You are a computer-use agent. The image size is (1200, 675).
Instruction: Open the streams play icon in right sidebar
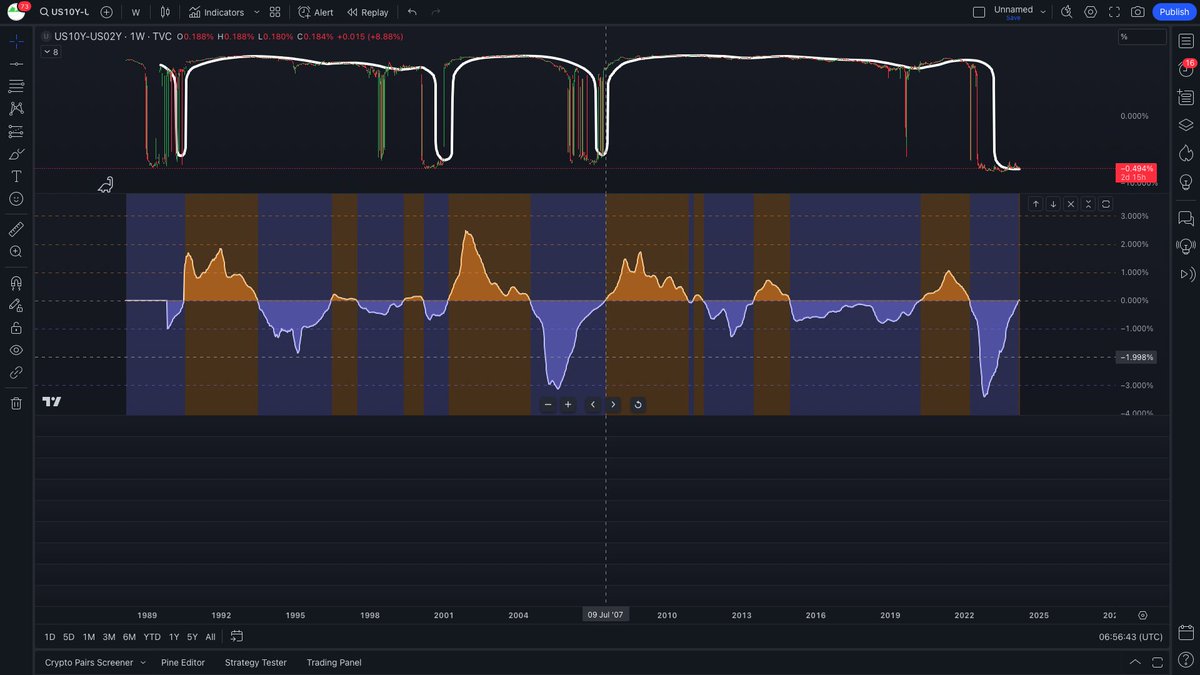1186,274
